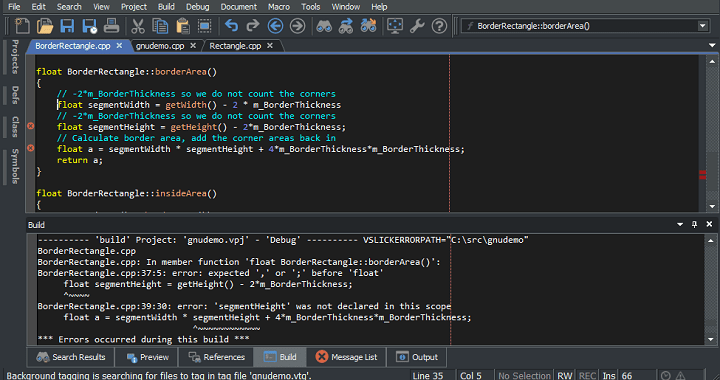Viewport: 720px width, 380px height.
Task: Click the Print toolbar icon
Action: pyautogui.click(x=111, y=26)
